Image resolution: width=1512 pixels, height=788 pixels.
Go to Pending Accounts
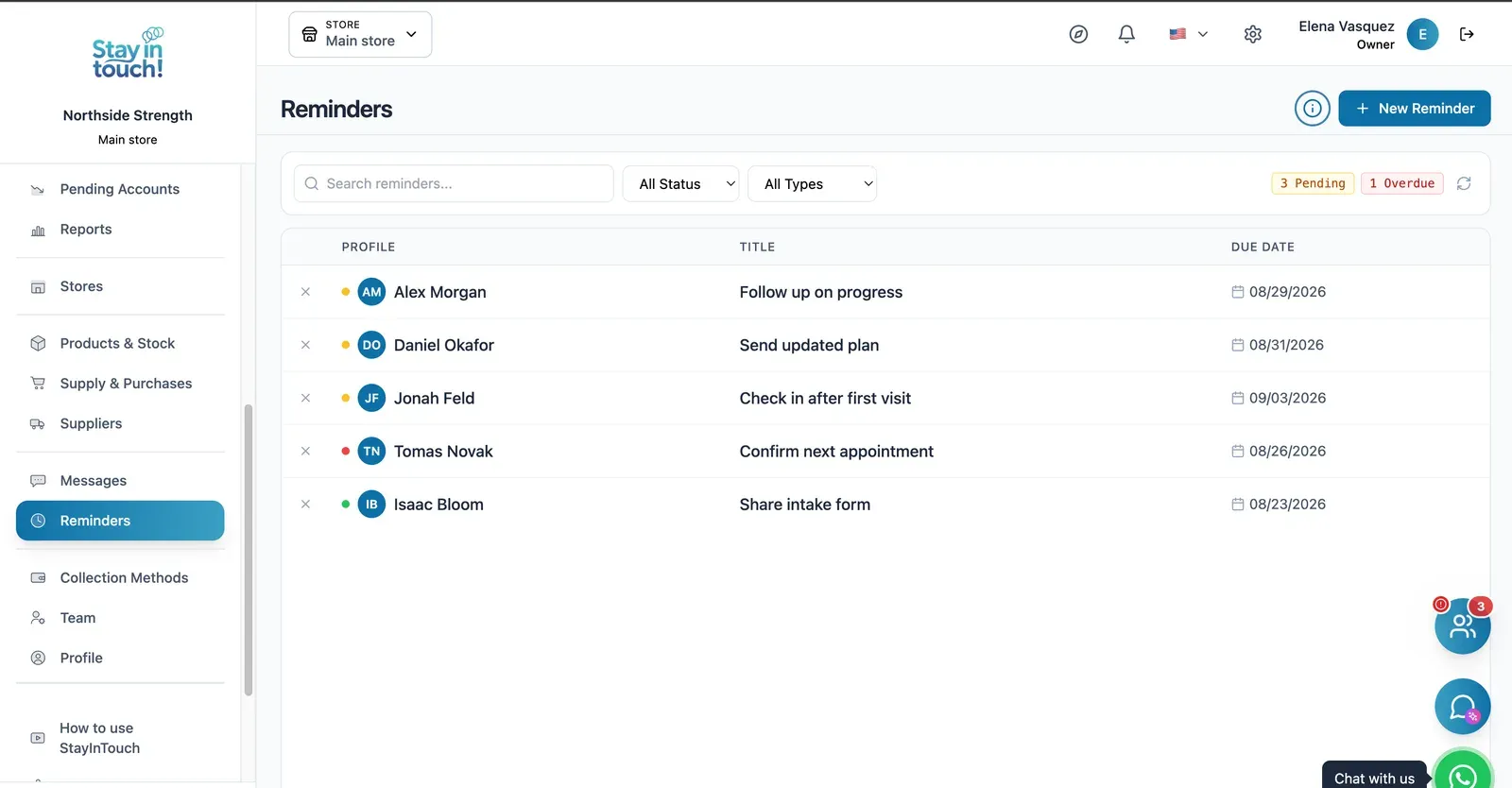[120, 189]
